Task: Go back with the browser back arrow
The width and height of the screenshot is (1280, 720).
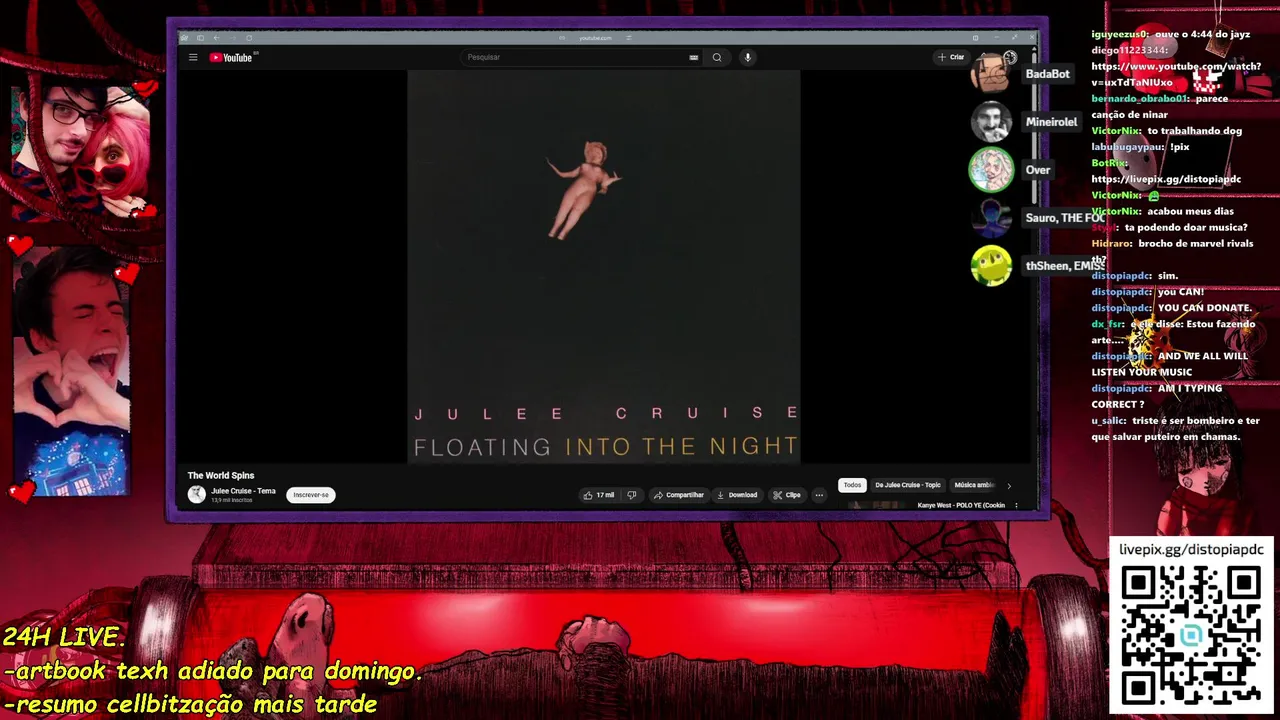Action: click(216, 38)
